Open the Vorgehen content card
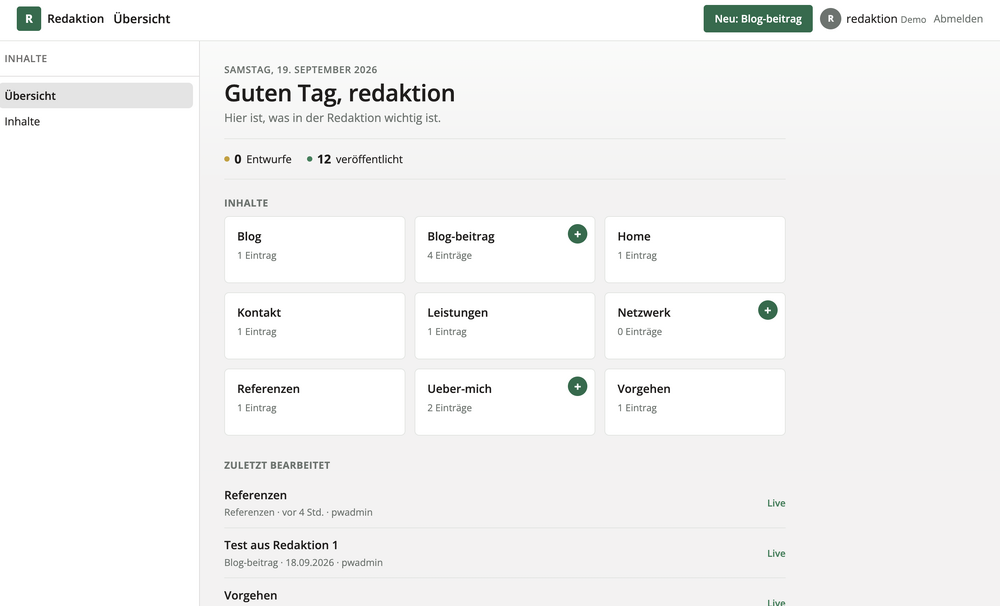Screen dimensions: 1000x606 click(695, 402)
